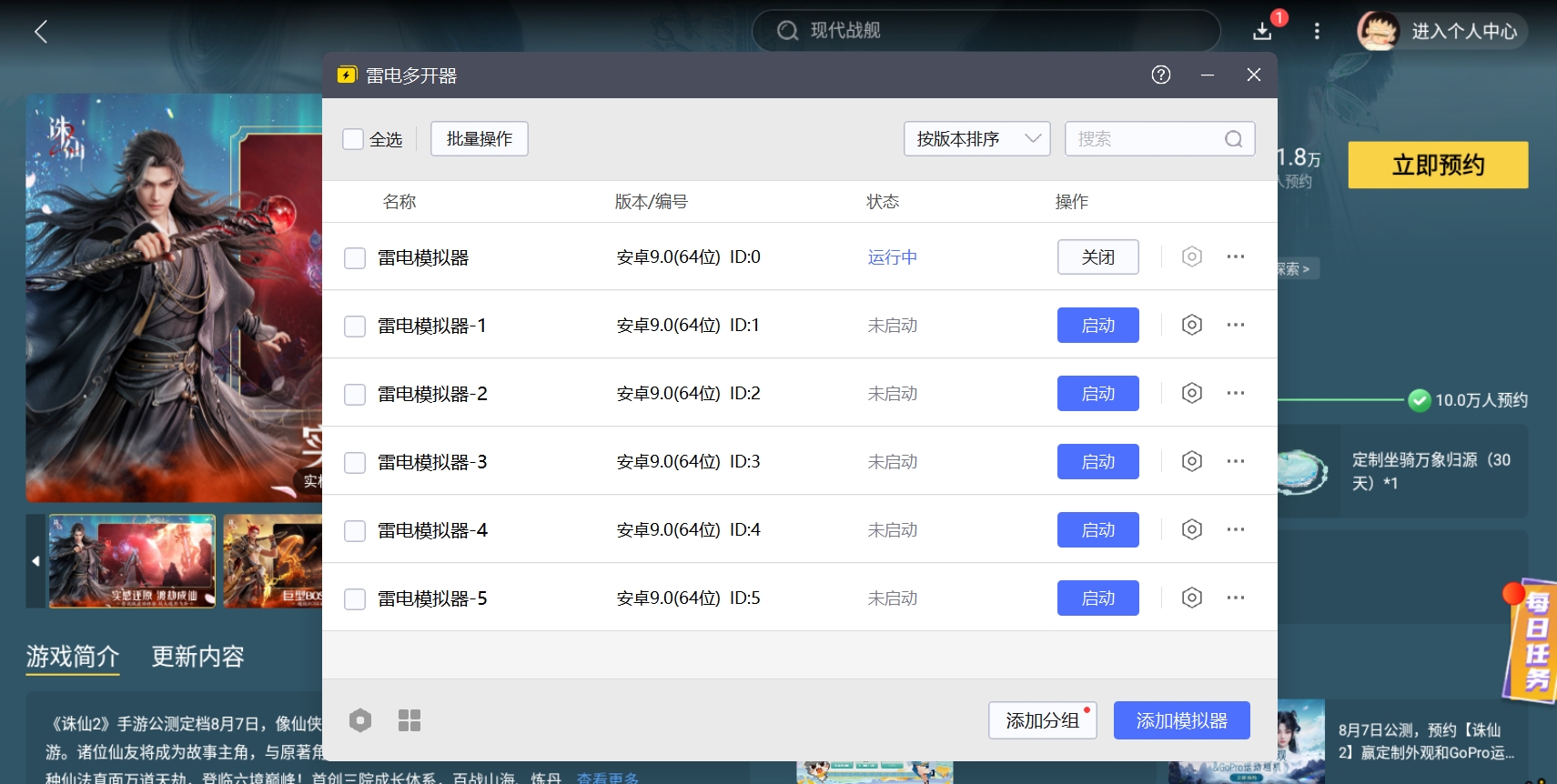Toggle the 全选 select-all checkbox
Viewport: 1557px width, 784px height.
click(353, 139)
